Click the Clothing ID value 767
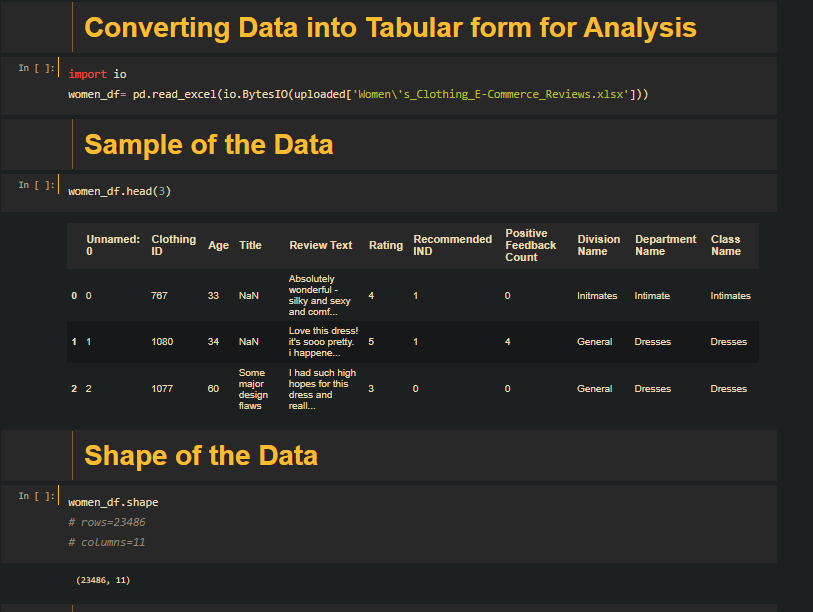This screenshot has width=813, height=612. pyautogui.click(x=159, y=296)
